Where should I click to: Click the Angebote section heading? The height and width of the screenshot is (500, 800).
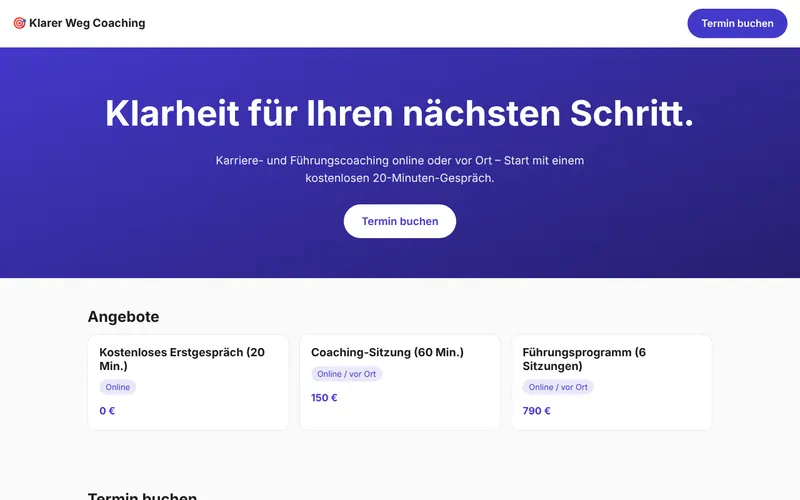[123, 316]
